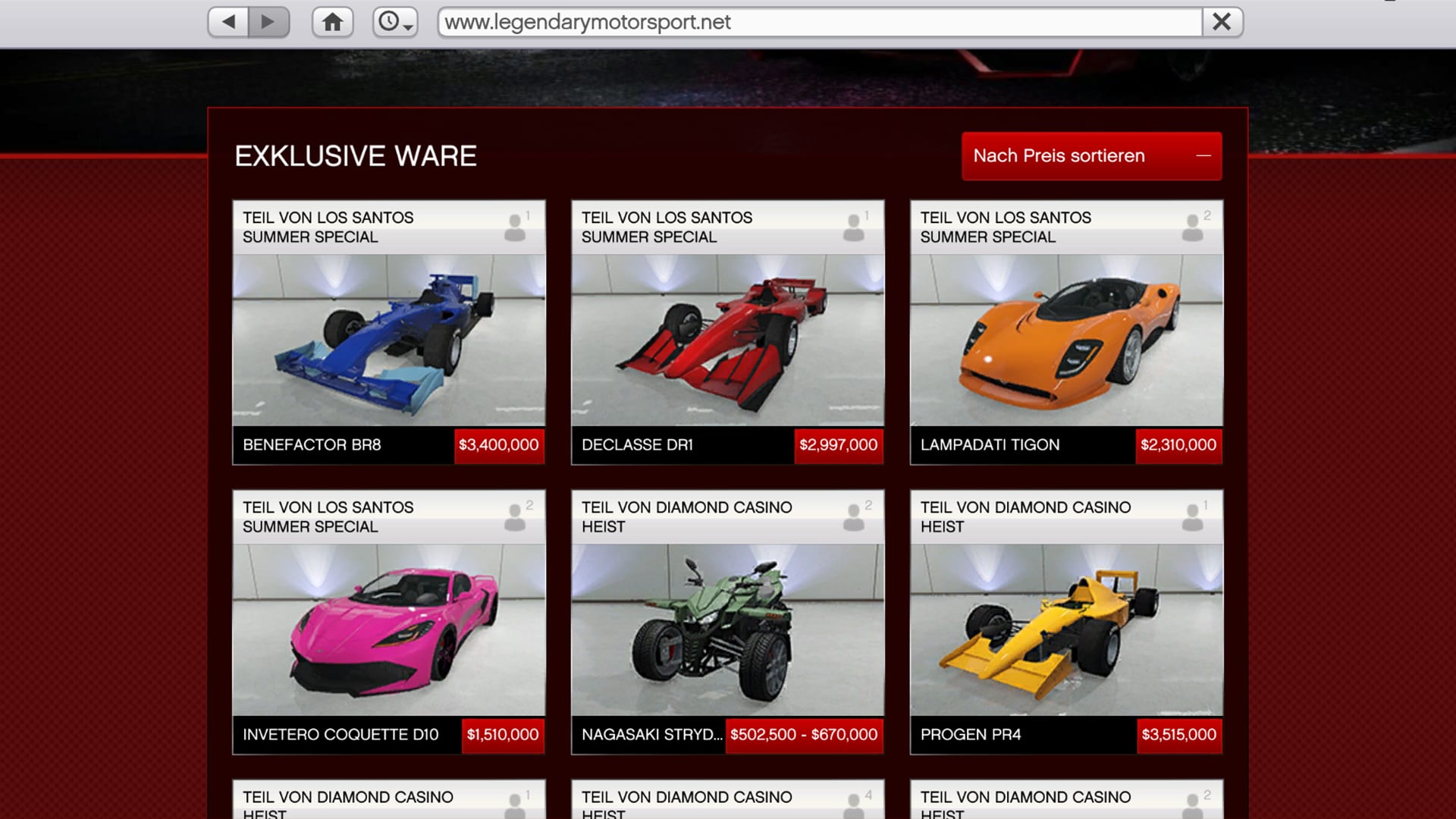Click the EXKLUSIVE WARE heading

(x=356, y=156)
